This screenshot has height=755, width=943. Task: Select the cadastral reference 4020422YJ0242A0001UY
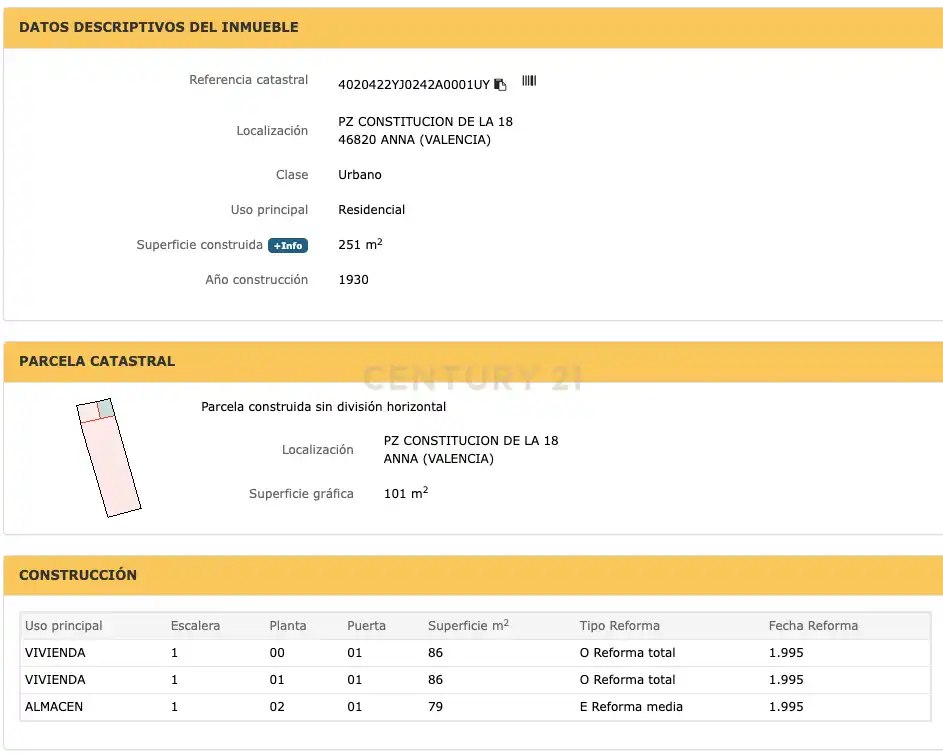click(x=414, y=85)
